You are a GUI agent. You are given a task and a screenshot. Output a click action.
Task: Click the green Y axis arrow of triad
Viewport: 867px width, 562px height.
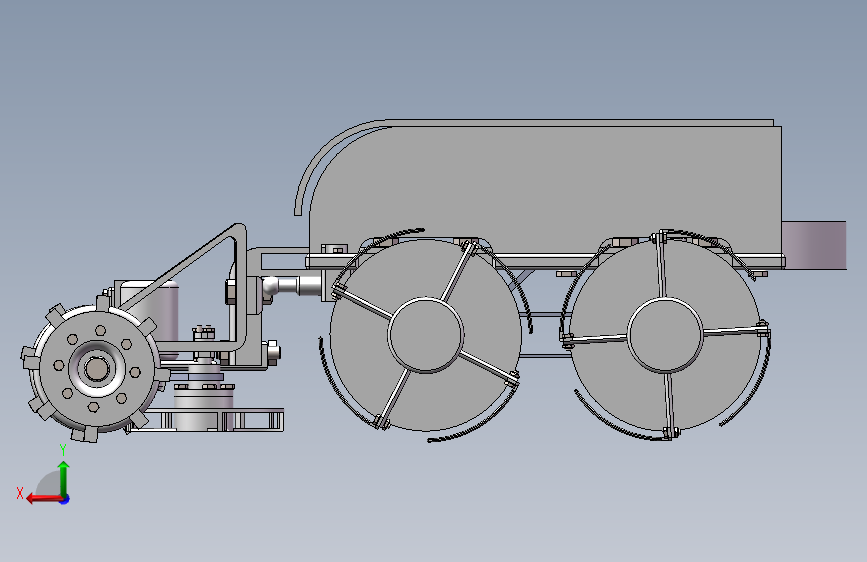tap(64, 478)
